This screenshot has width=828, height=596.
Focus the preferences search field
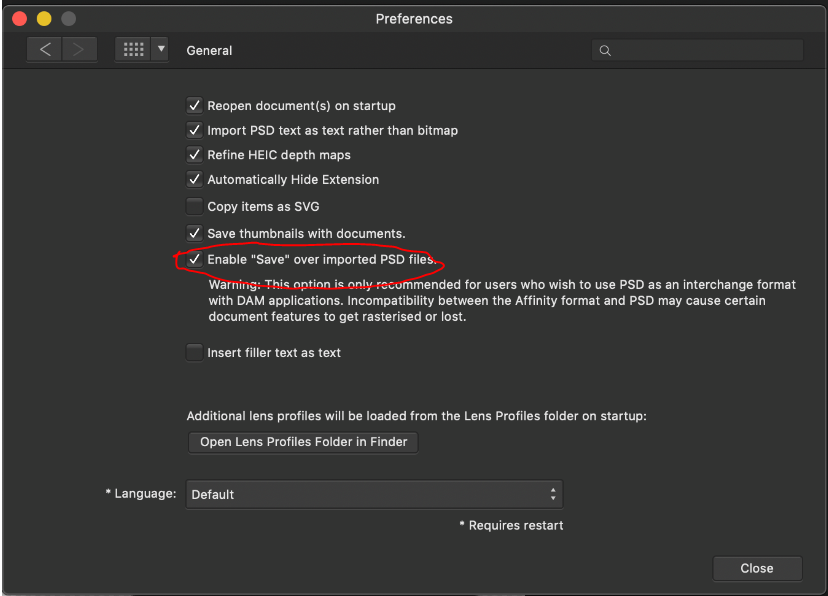click(x=705, y=50)
